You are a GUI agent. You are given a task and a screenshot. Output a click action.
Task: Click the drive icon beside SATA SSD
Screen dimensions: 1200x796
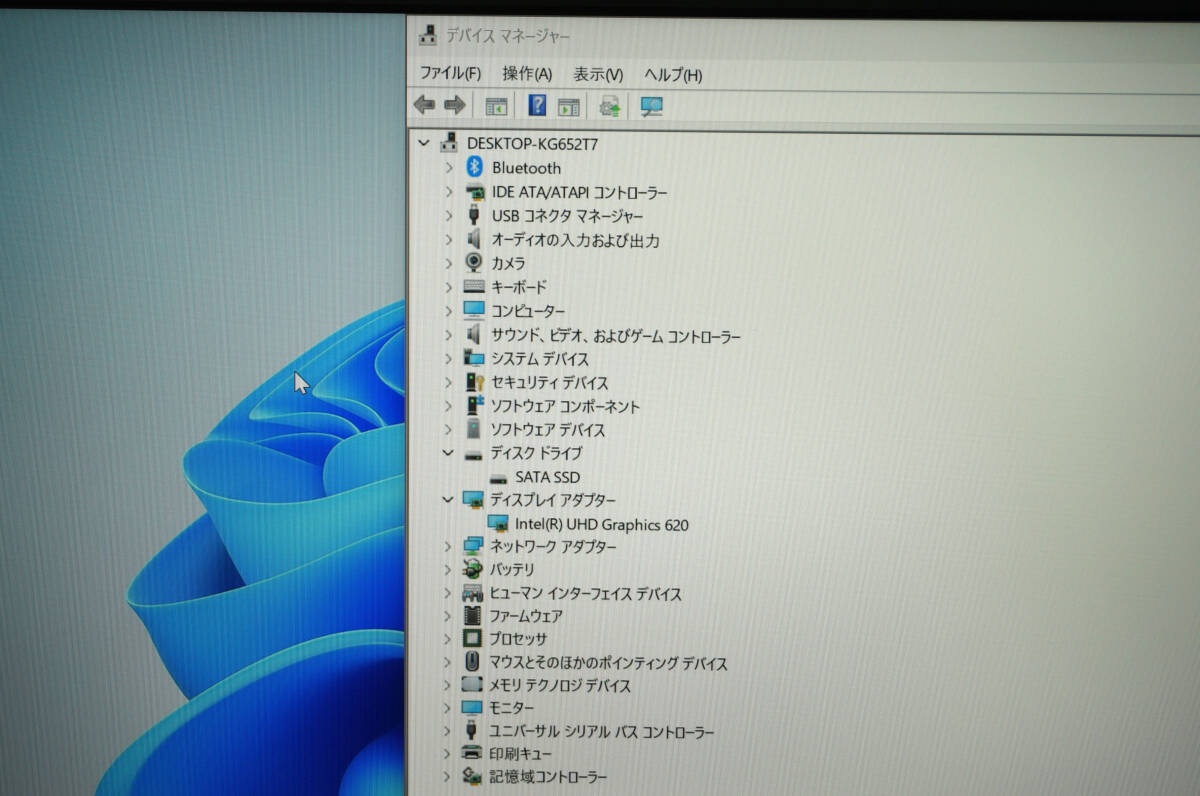tap(498, 478)
